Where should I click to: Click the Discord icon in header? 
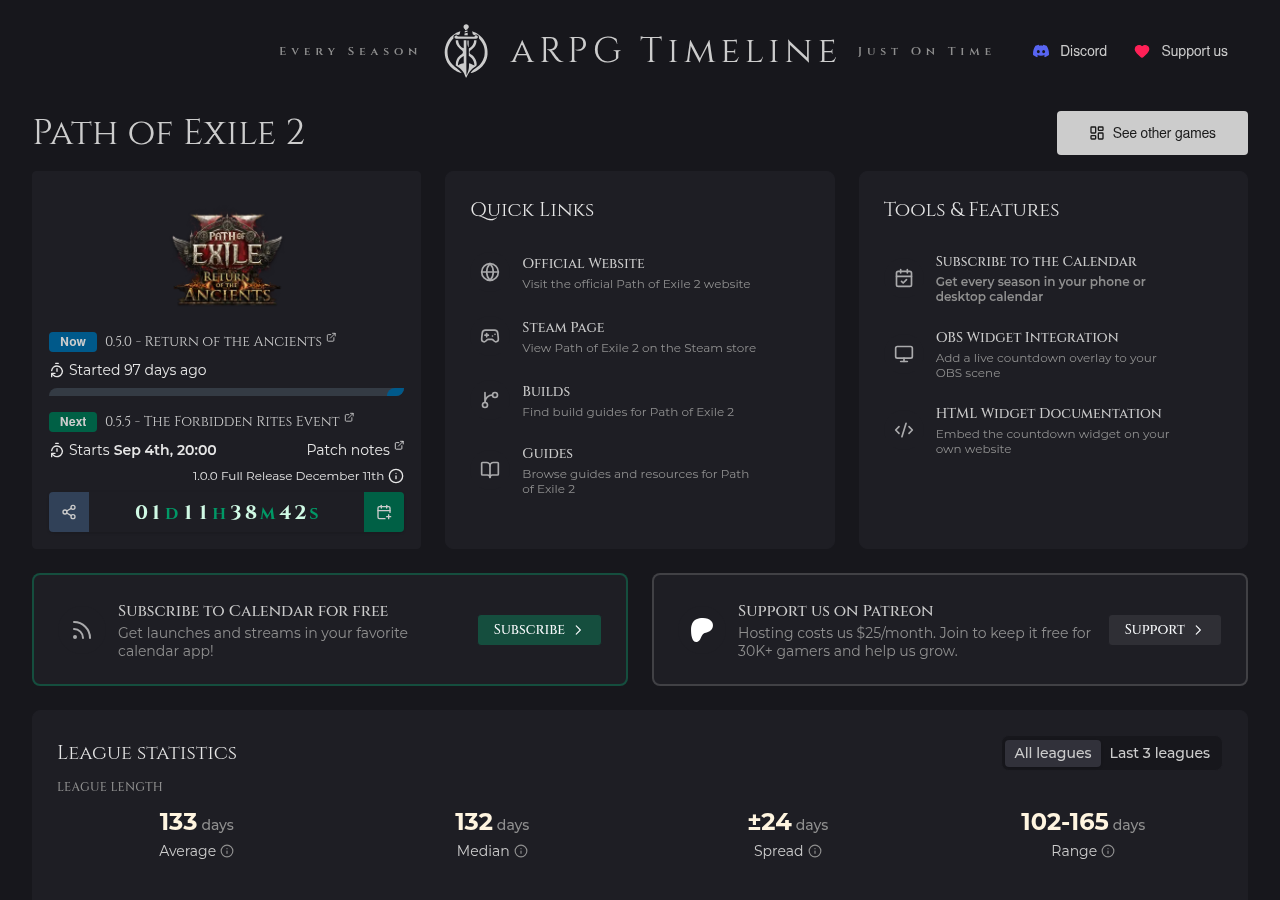coord(1041,51)
